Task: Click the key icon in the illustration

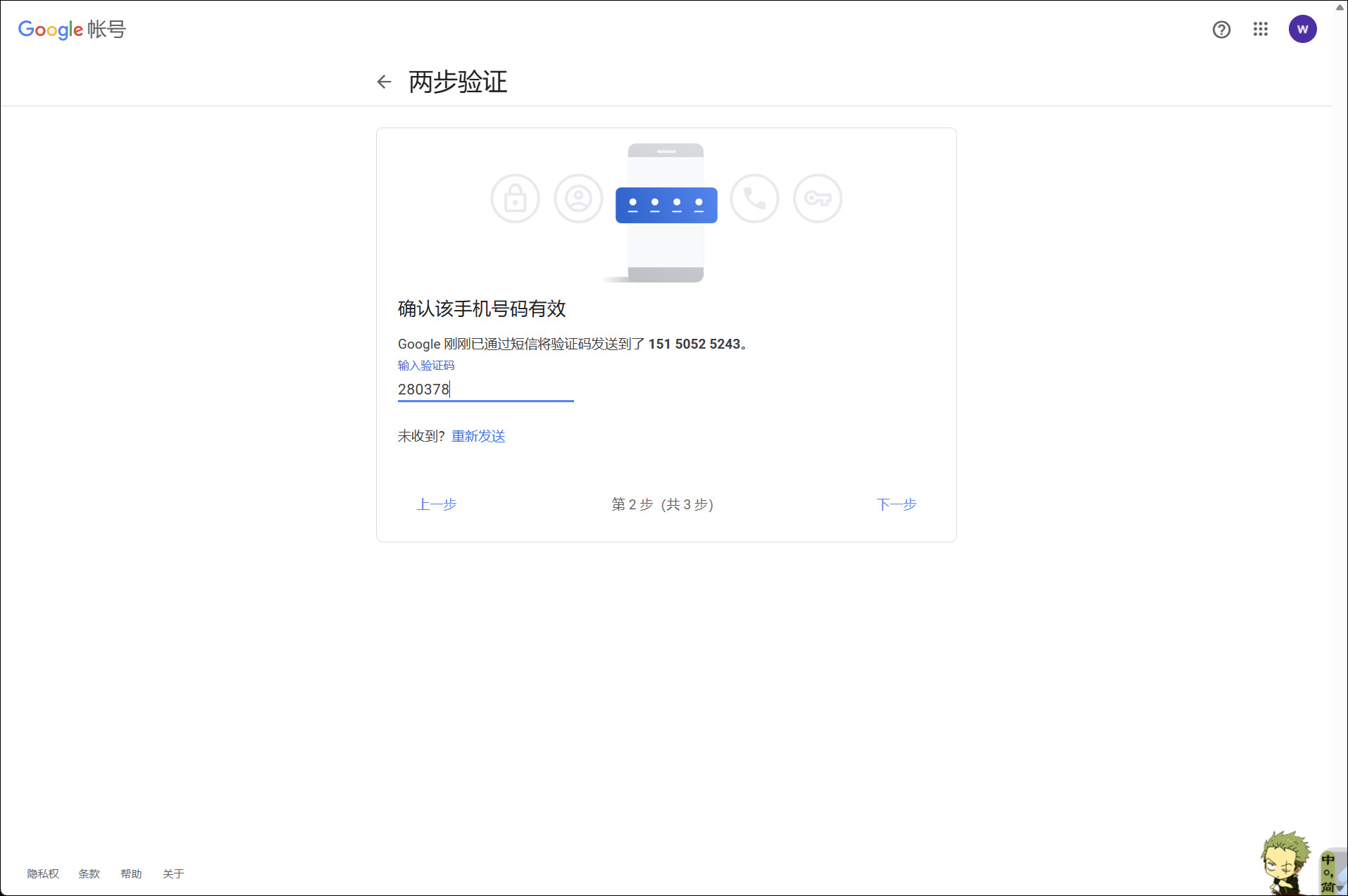Action: tap(818, 199)
